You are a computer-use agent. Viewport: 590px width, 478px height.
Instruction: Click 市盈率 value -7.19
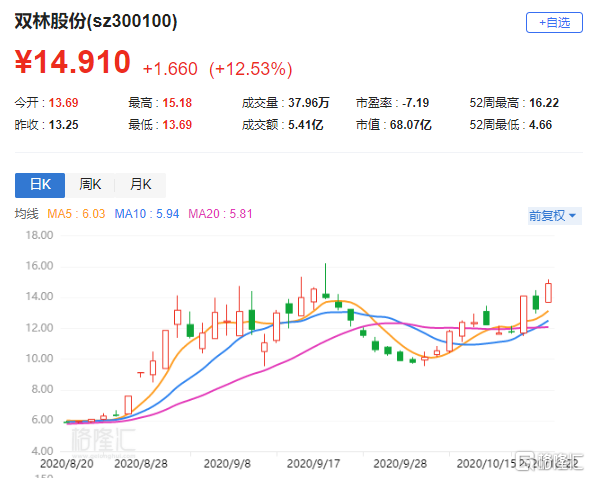[415, 103]
